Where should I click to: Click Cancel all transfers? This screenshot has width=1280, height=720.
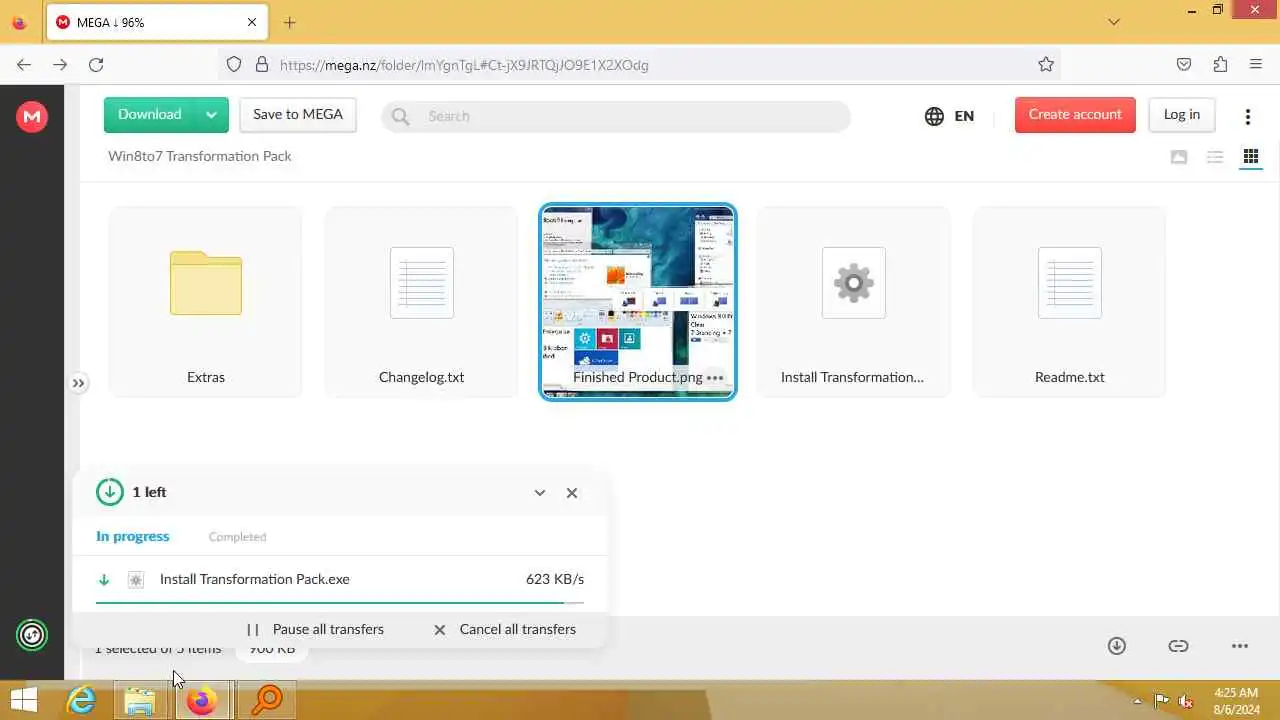coord(505,629)
